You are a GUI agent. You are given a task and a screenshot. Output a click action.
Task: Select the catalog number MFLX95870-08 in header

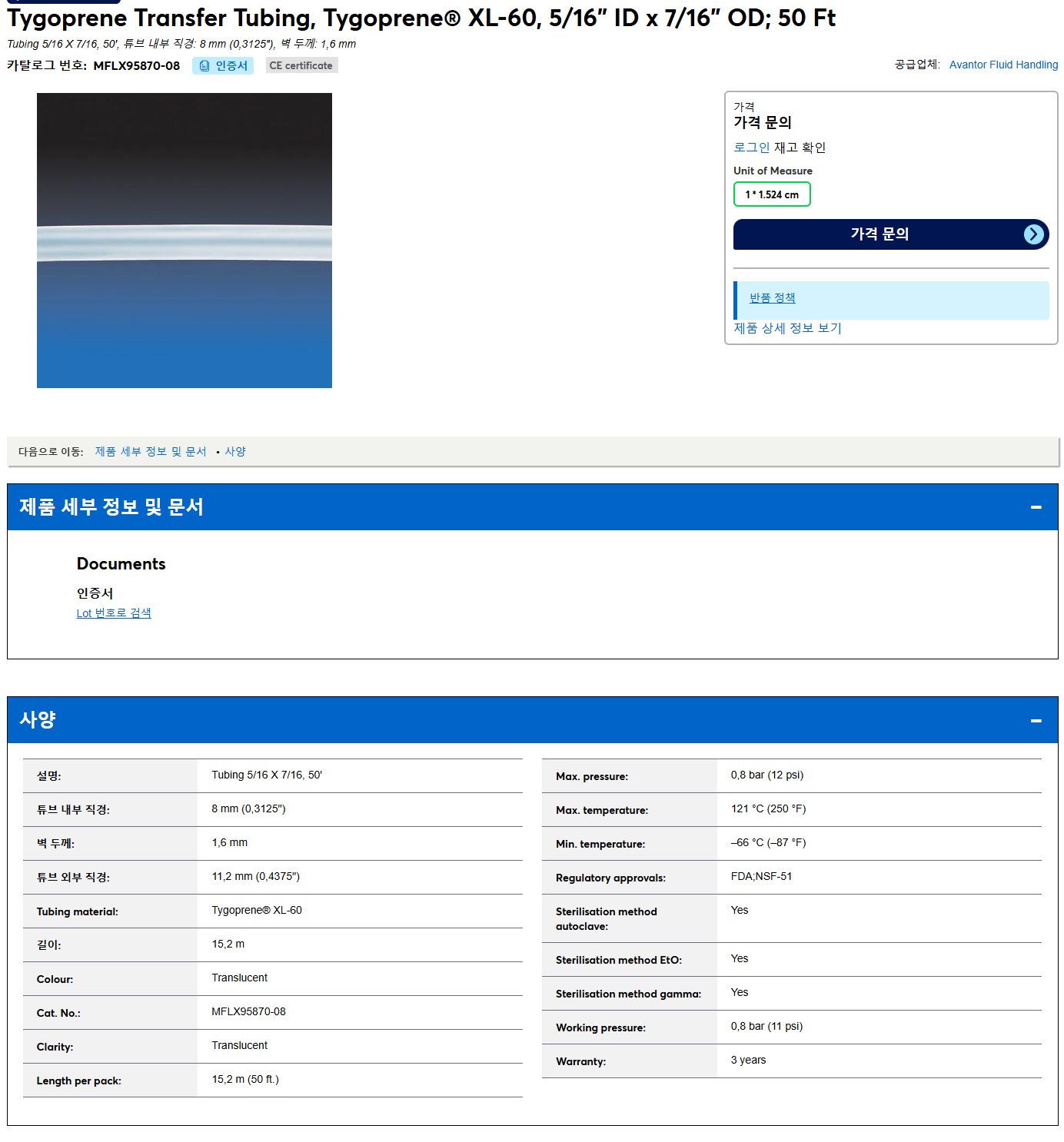(x=137, y=66)
